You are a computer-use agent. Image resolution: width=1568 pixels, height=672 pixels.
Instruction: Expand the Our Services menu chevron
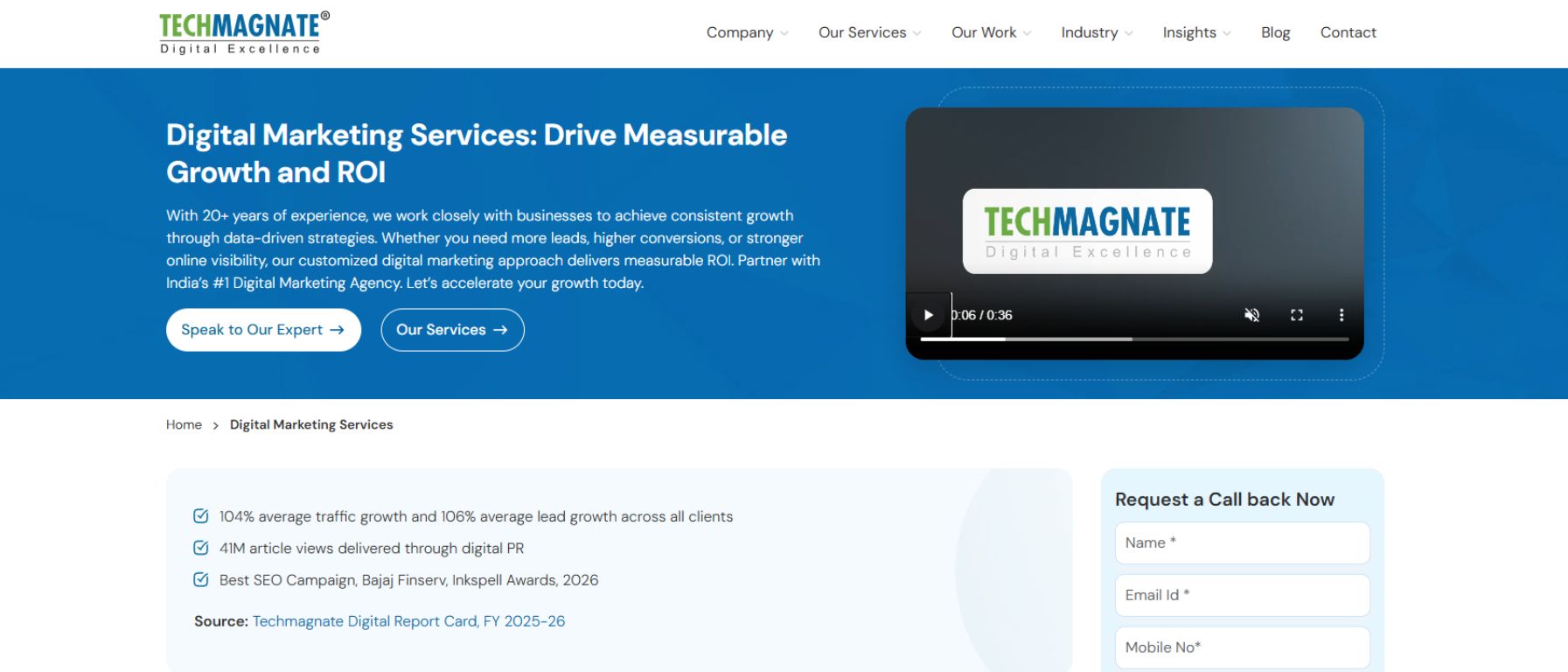[916, 34]
